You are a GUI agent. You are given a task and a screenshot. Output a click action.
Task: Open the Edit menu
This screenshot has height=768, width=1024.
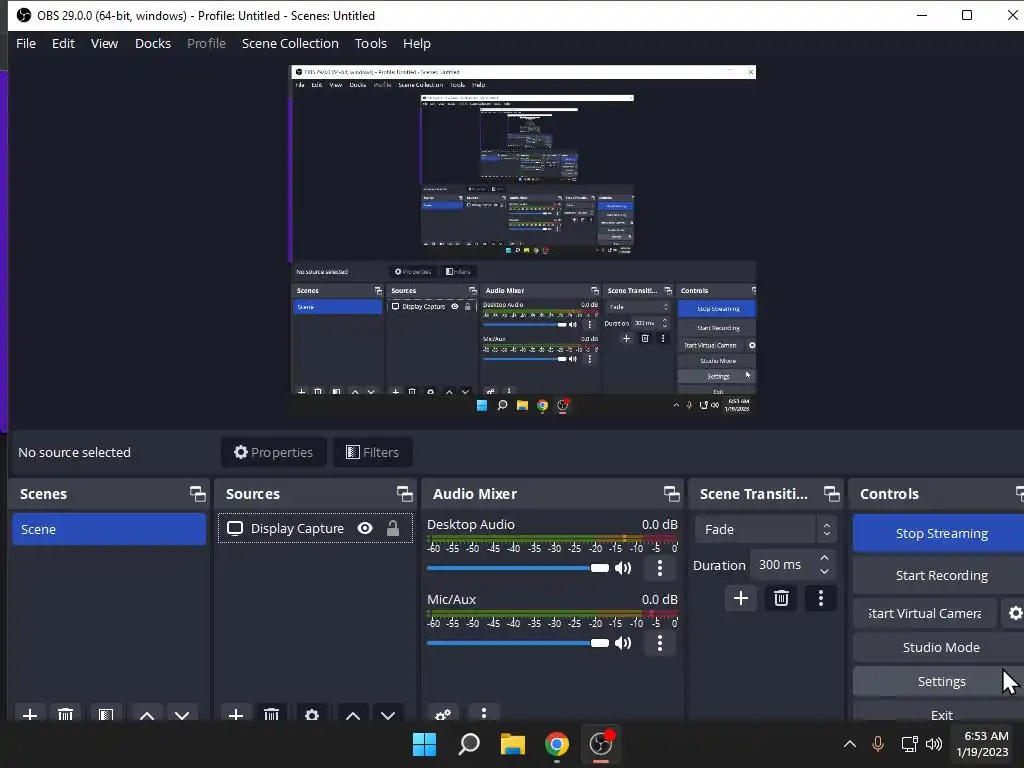click(x=63, y=43)
